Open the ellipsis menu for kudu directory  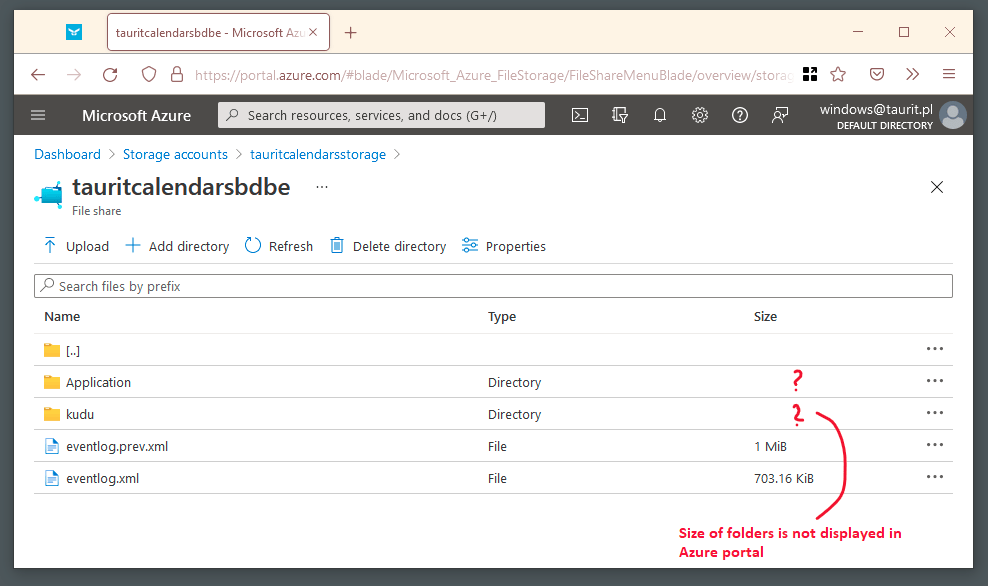click(x=935, y=412)
